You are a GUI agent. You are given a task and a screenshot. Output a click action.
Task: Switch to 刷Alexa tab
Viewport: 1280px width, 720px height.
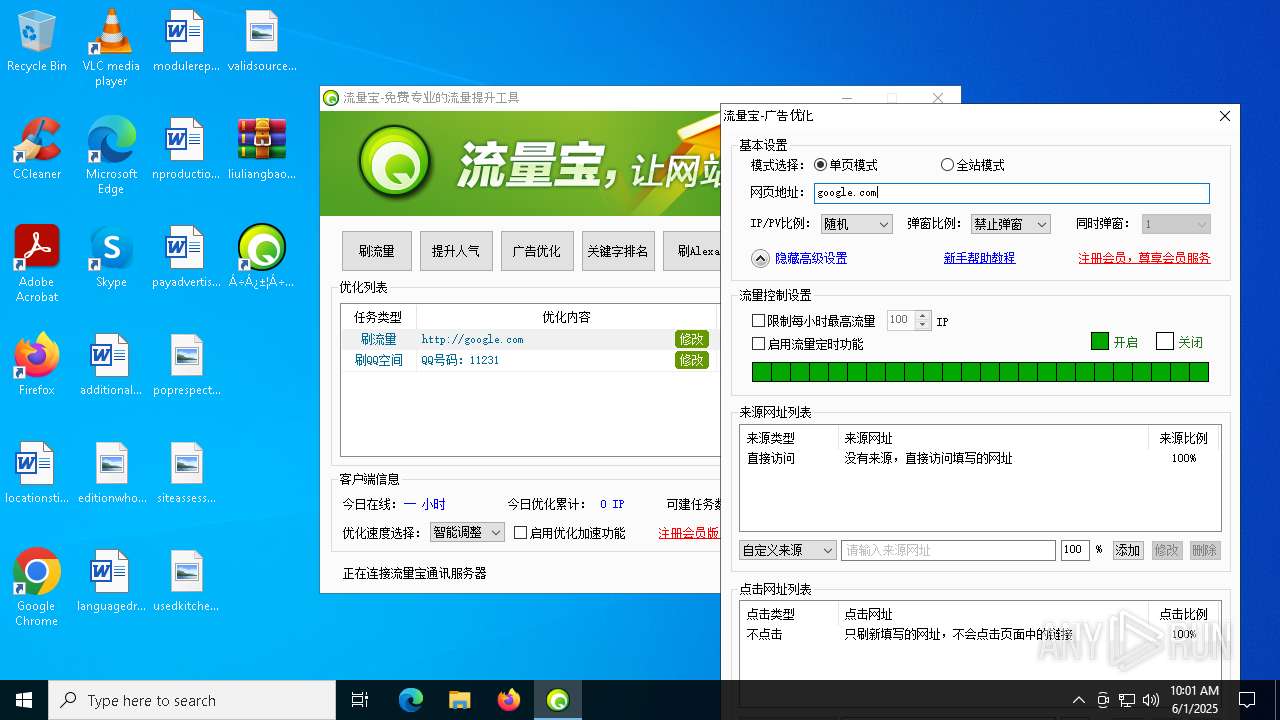tap(692, 251)
